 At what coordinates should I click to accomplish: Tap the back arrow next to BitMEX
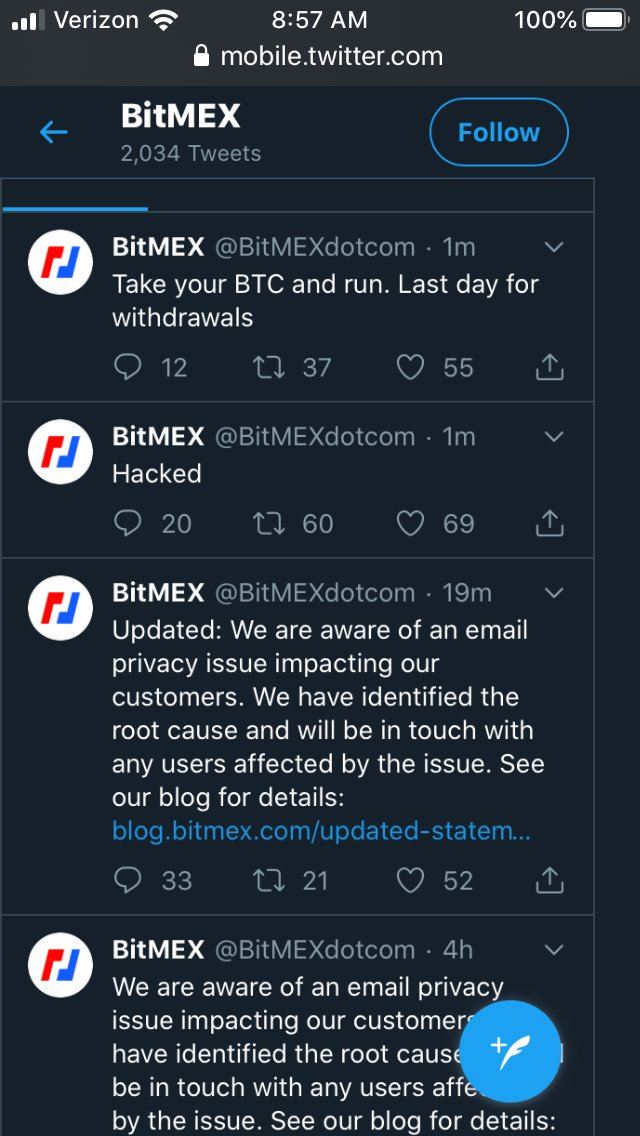tap(53, 132)
